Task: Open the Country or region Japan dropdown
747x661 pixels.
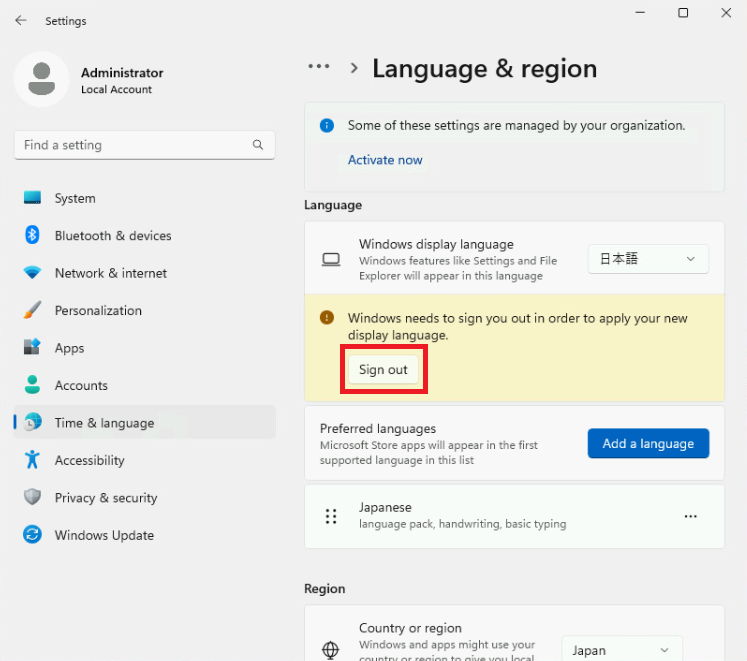Action: (622, 650)
